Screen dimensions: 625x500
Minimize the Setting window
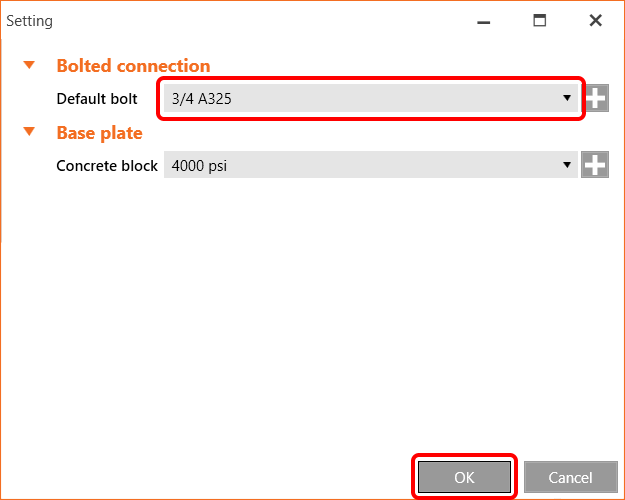pyautogui.click(x=483, y=20)
